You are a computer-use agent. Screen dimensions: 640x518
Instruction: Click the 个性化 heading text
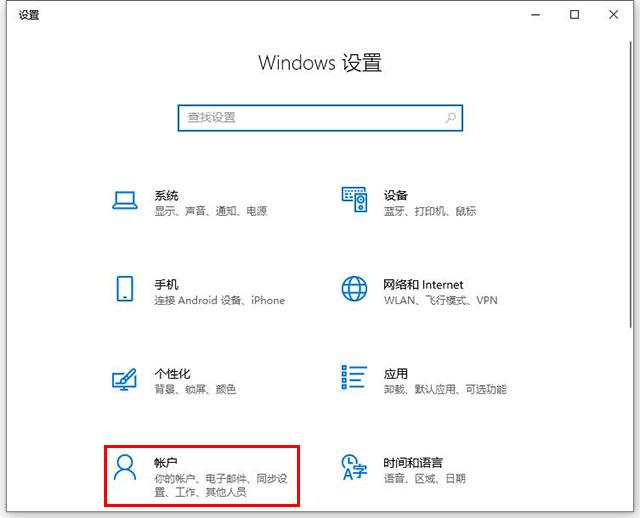point(172,373)
